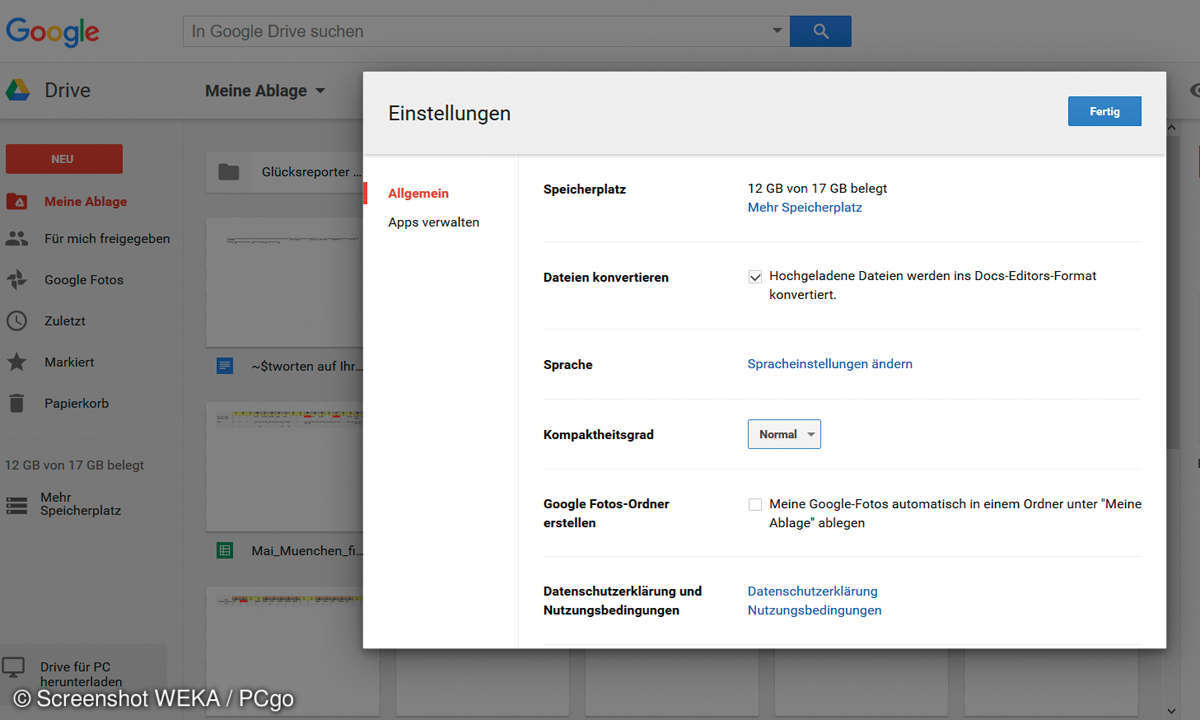Open the Mehr Speicherplatz link in settings
This screenshot has height=720, width=1200.
coord(805,207)
